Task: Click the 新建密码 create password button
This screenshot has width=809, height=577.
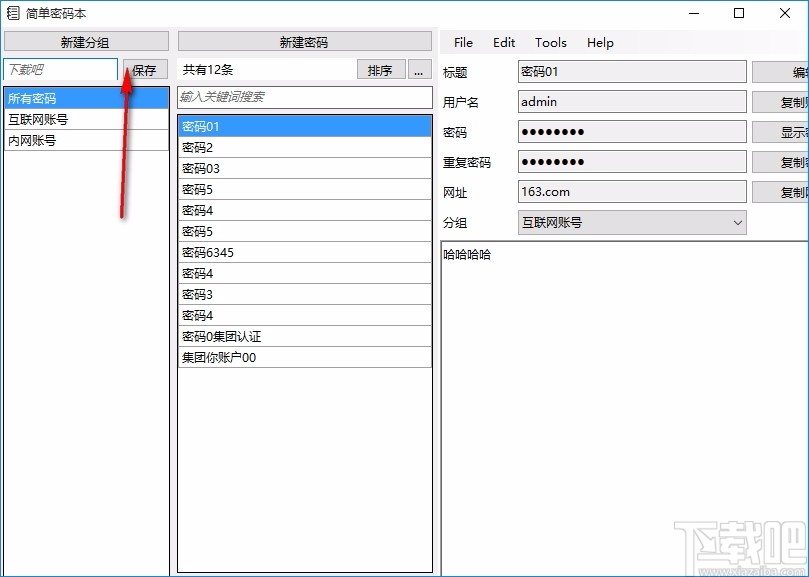Action: (x=303, y=40)
